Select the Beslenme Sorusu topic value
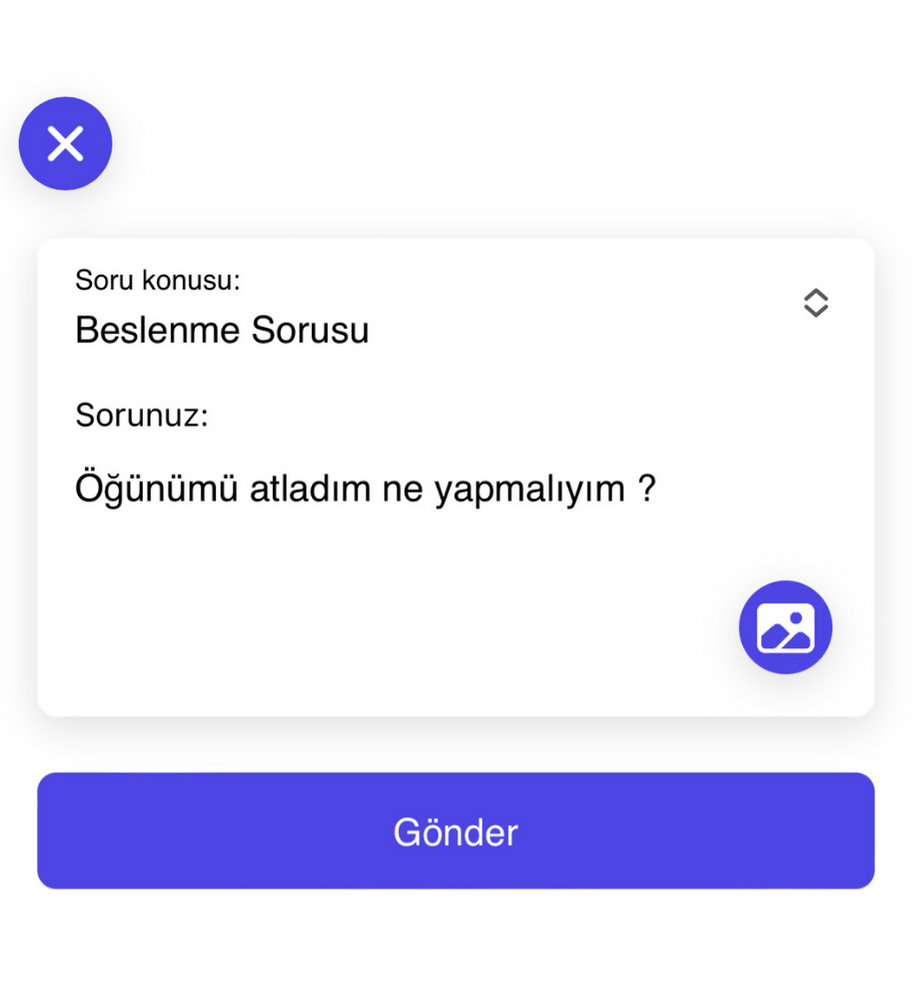Screen dimensions: 912x1000 pos(222,330)
